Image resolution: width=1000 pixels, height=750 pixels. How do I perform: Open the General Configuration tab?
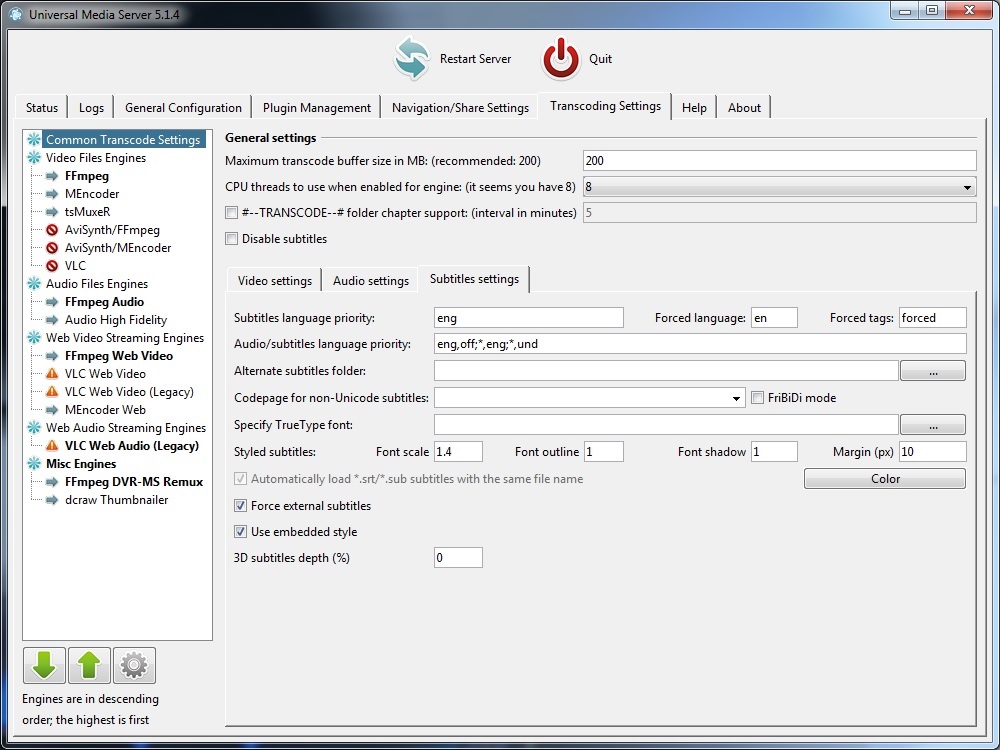pyautogui.click(x=183, y=108)
